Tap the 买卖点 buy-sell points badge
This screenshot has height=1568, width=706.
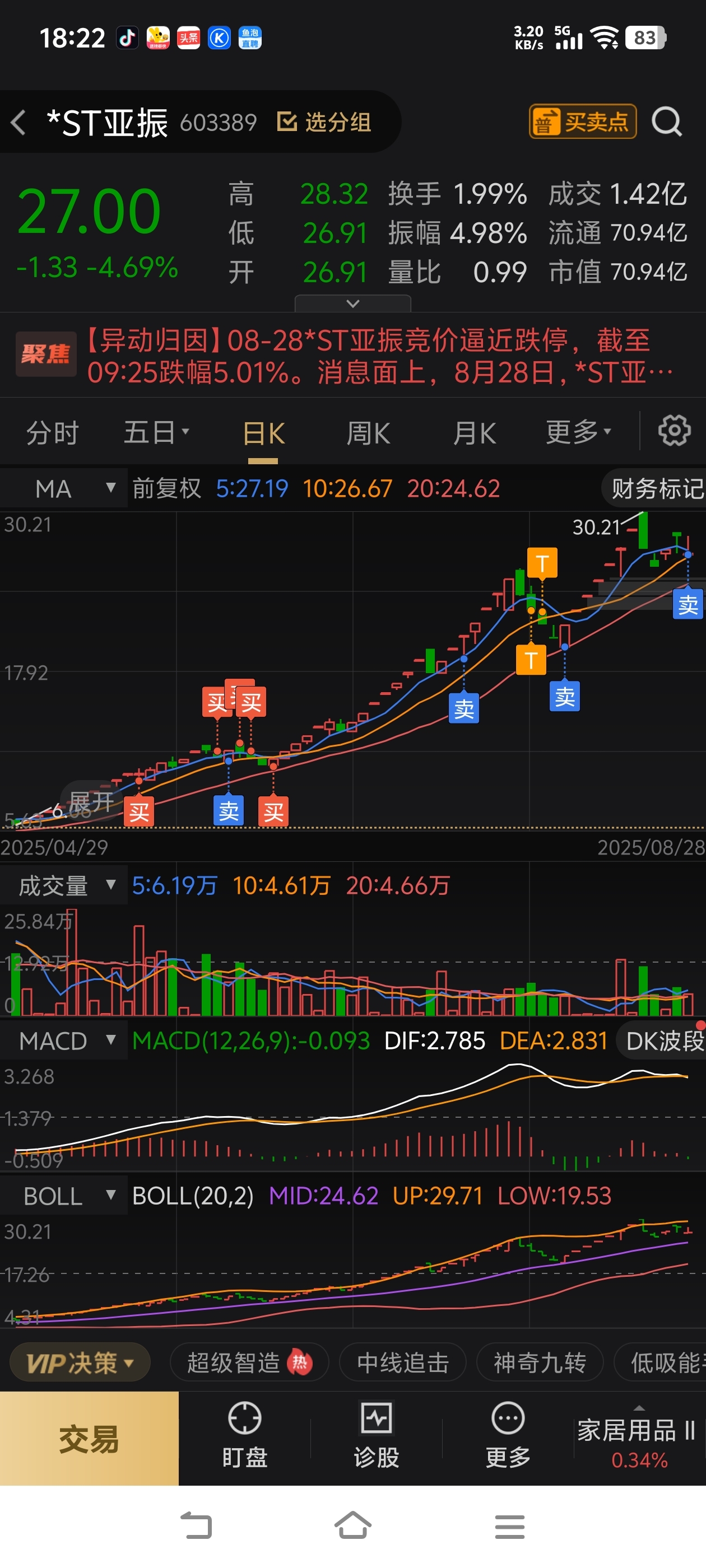click(582, 122)
